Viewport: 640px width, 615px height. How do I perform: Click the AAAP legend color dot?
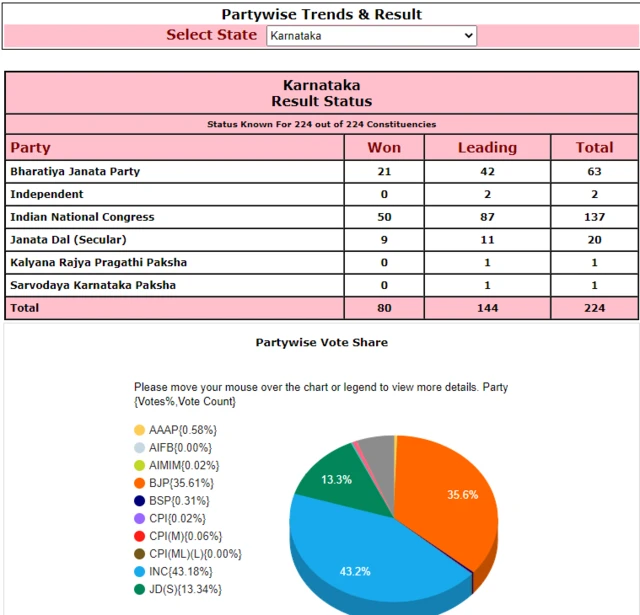point(139,430)
